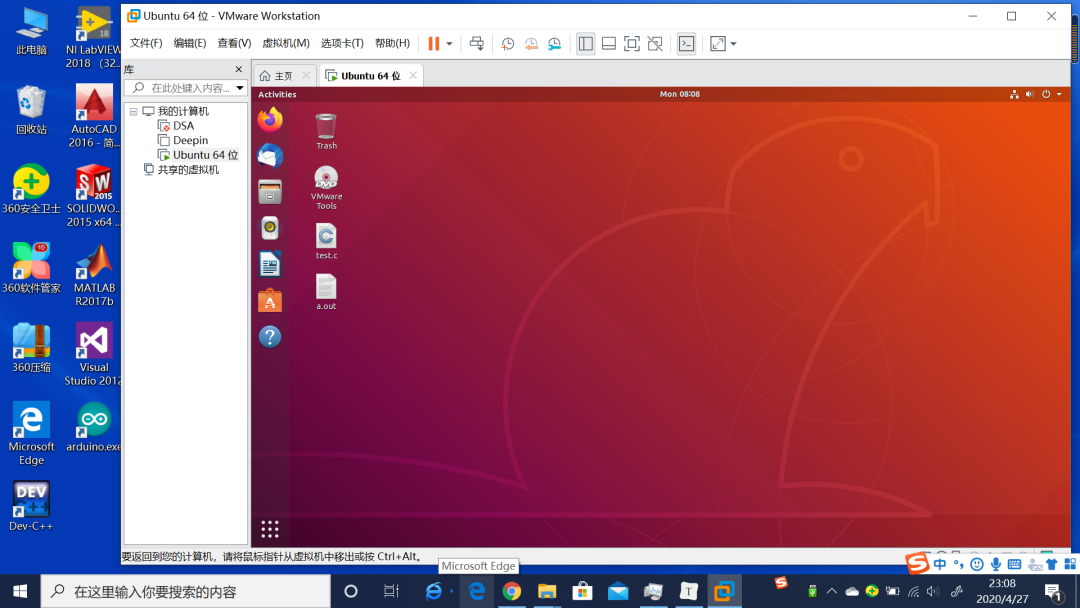This screenshot has width=1080, height=608.
Task: Click the Windows Start button
Action: (20, 591)
